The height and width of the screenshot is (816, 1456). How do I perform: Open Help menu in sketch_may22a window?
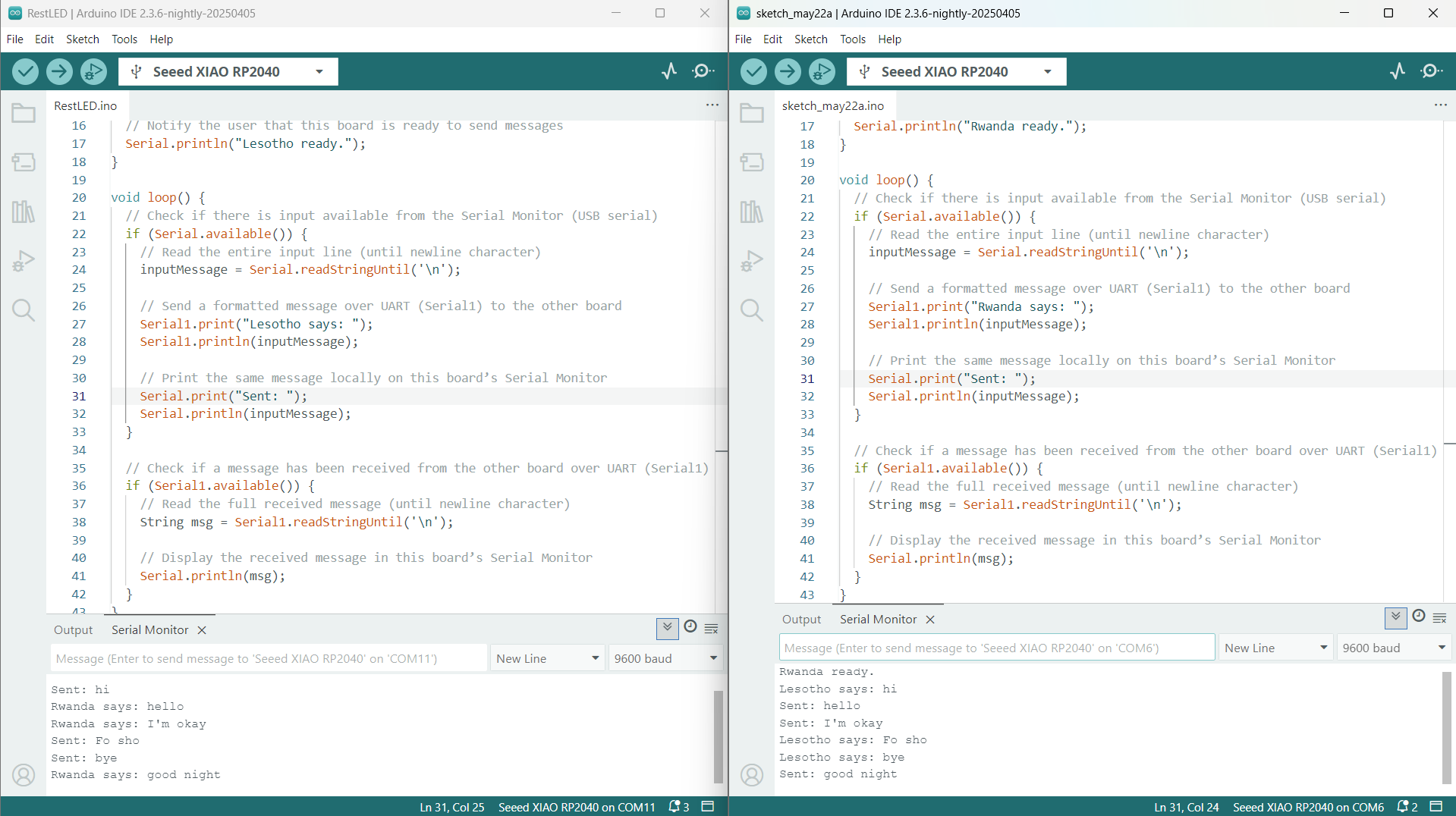click(890, 39)
